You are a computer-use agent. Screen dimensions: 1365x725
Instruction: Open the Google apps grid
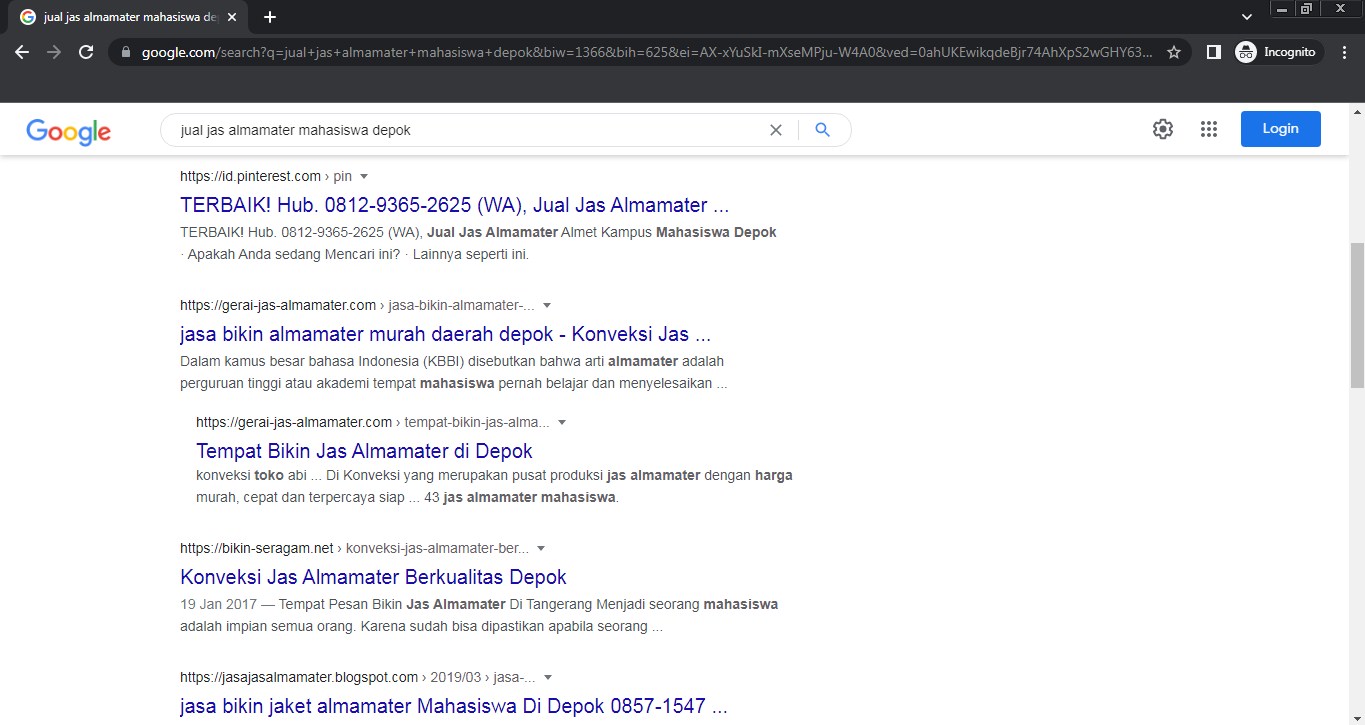point(1208,129)
